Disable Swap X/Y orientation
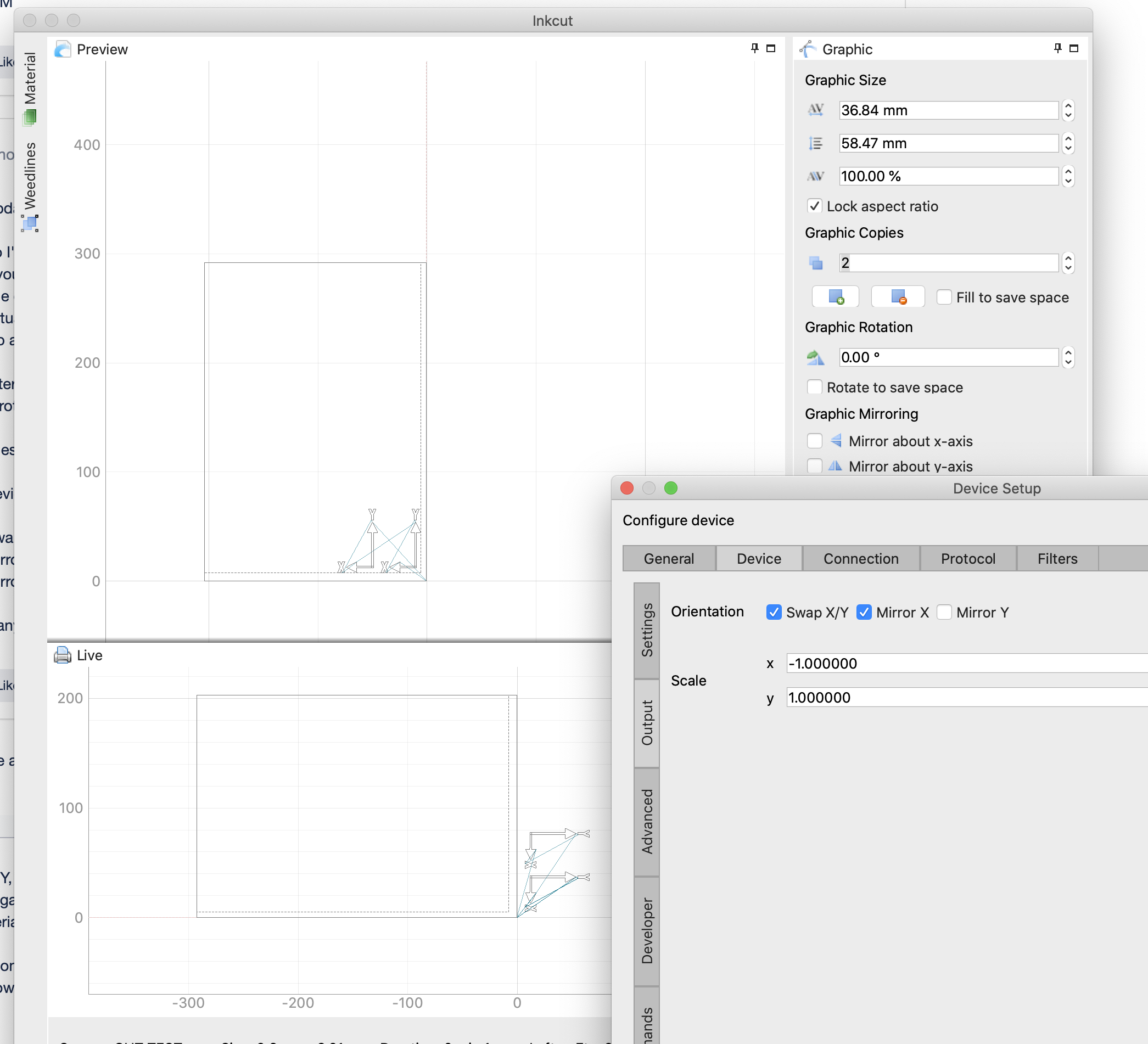 click(x=774, y=612)
